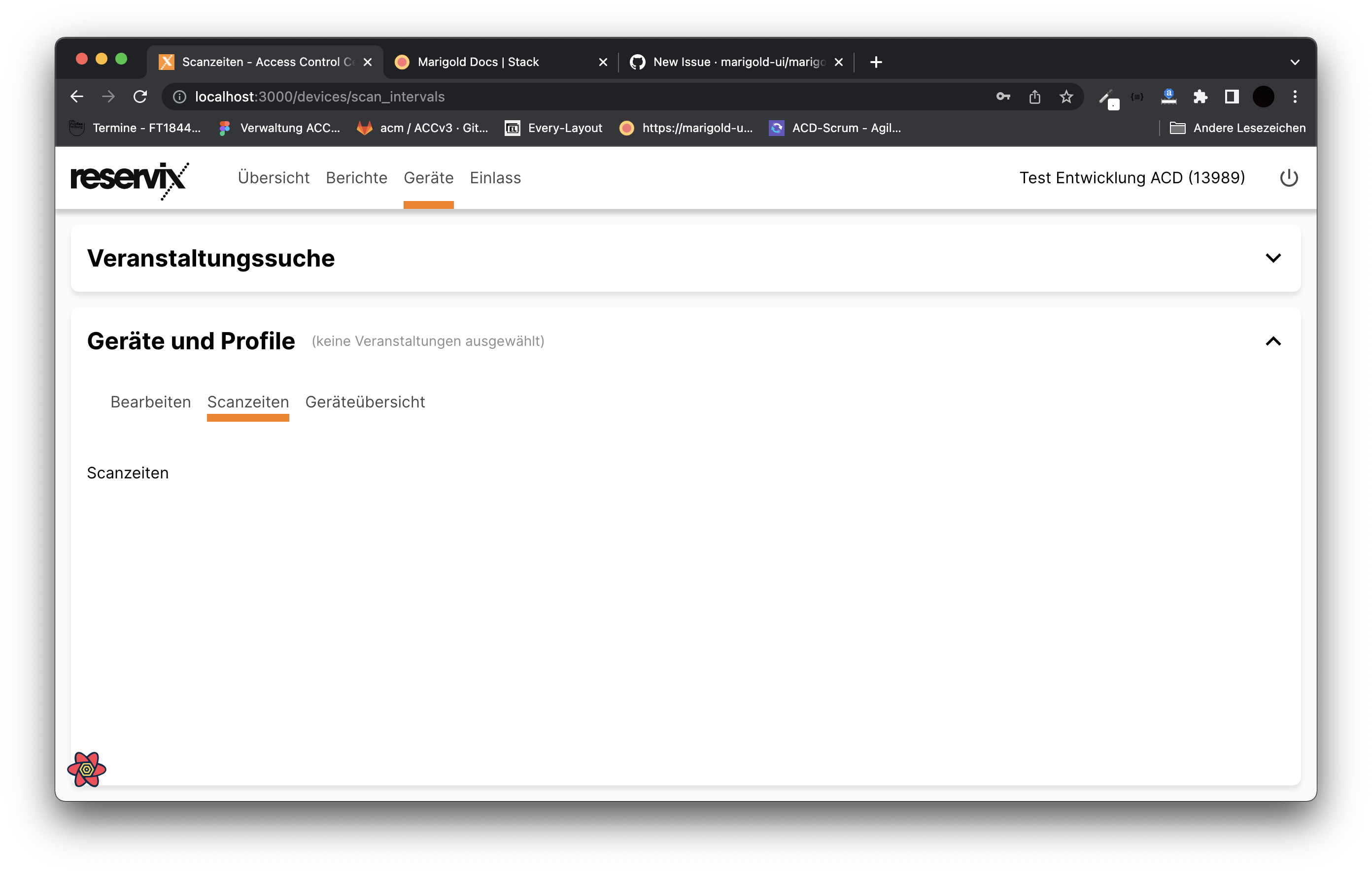The width and height of the screenshot is (1372, 874).
Task: Open the Every-Layout bookmark
Action: [553, 128]
